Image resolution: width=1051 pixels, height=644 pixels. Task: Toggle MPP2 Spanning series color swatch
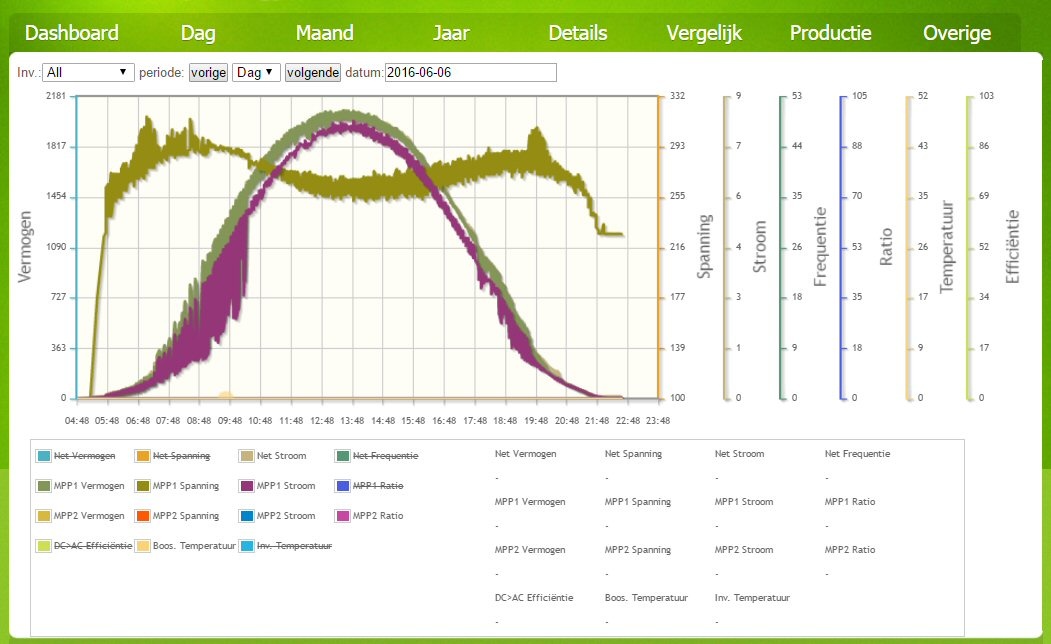pos(143,516)
